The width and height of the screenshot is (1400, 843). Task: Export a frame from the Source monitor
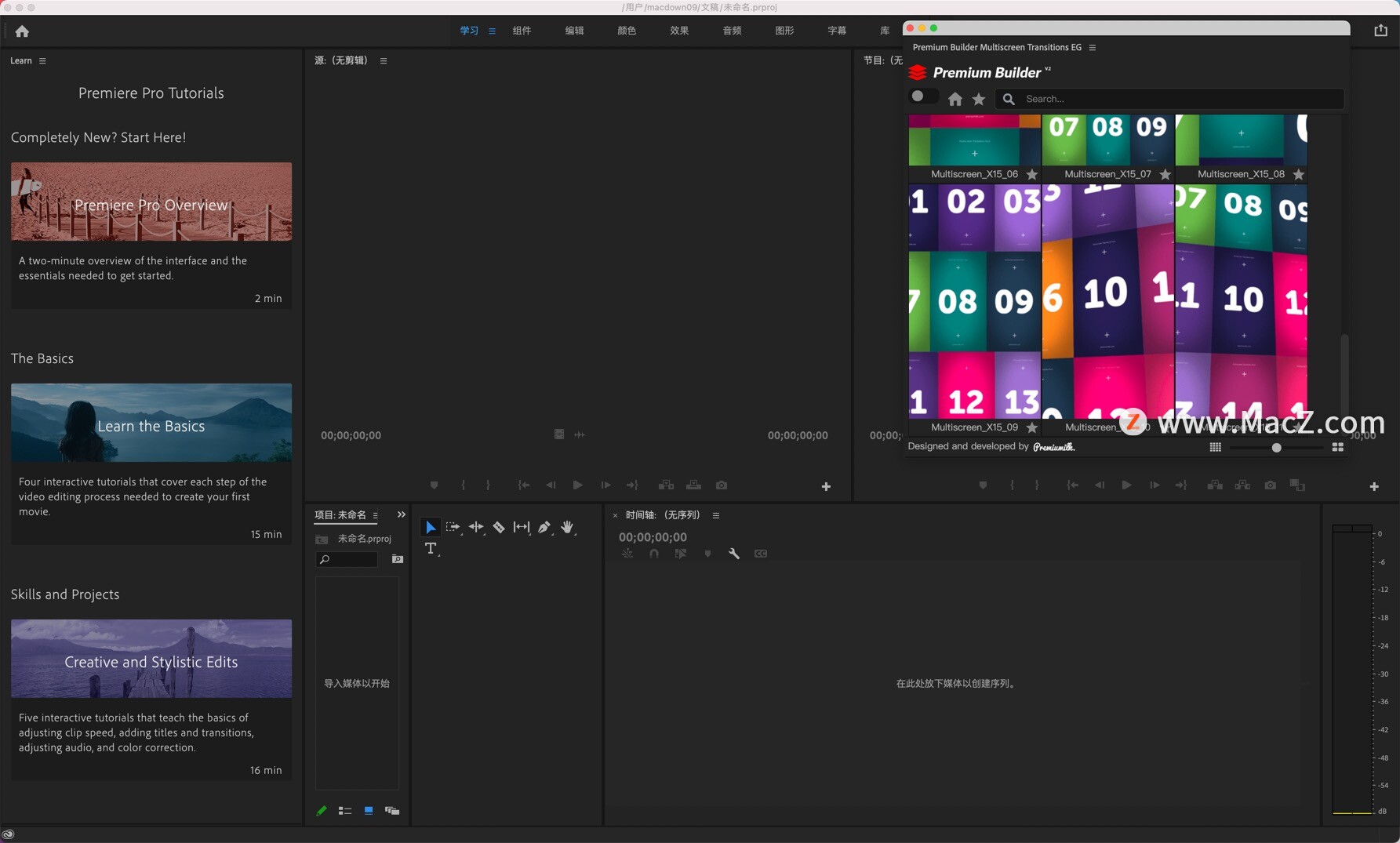coord(722,485)
